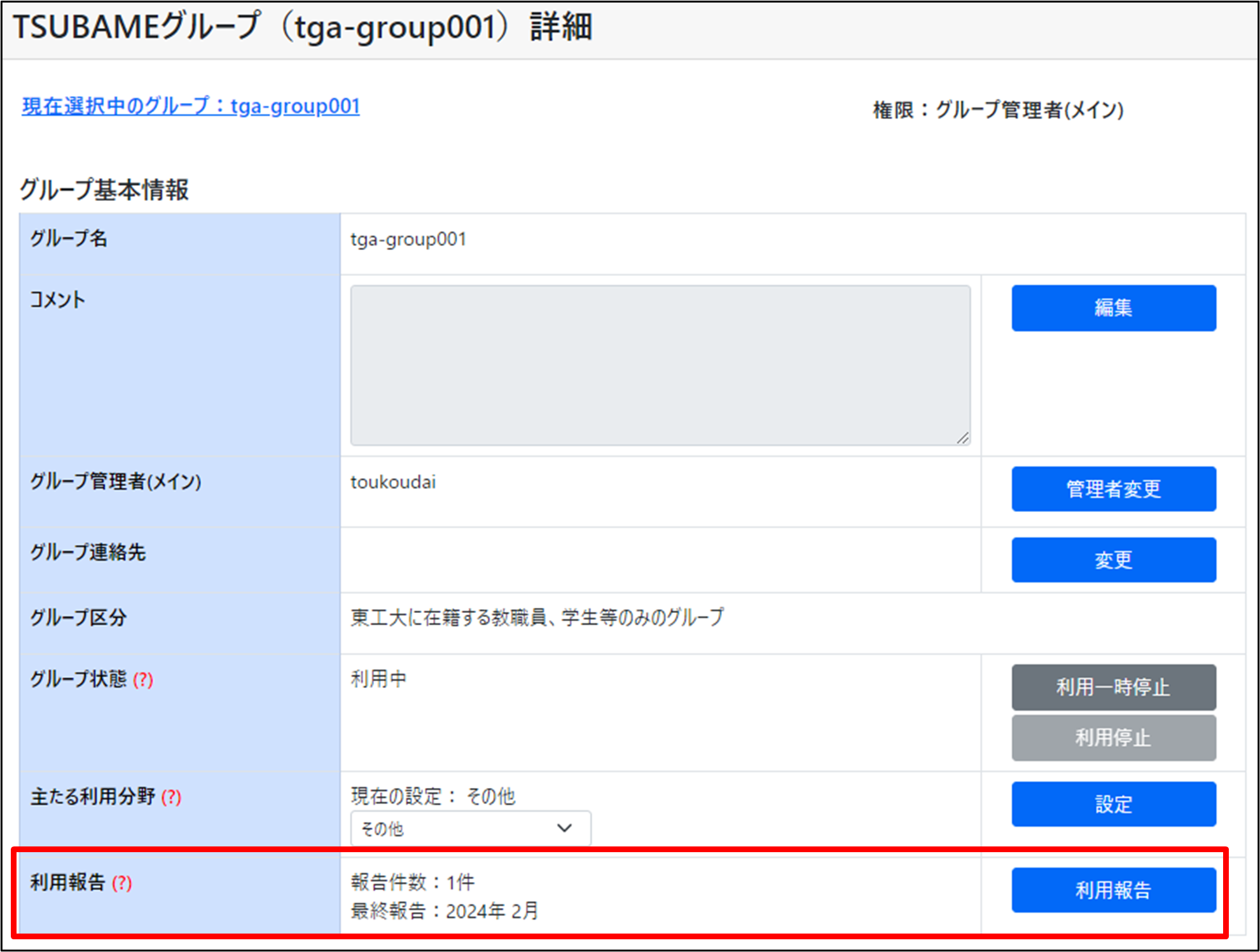The height and width of the screenshot is (952, 1260).
Task: Click the chevron arrow of the field dropdown
Action: pos(564,828)
